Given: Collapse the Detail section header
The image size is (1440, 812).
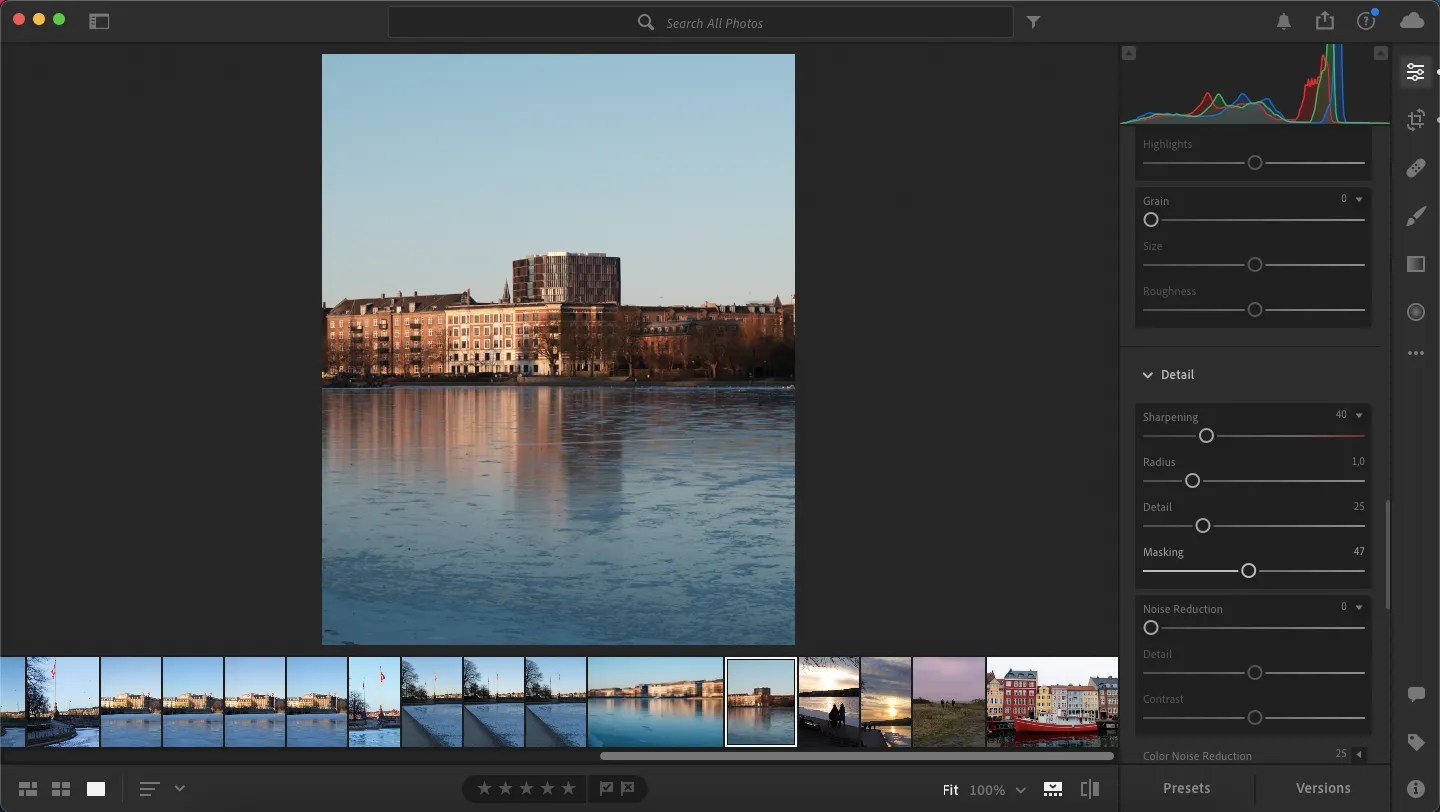Looking at the screenshot, I should tap(1148, 375).
